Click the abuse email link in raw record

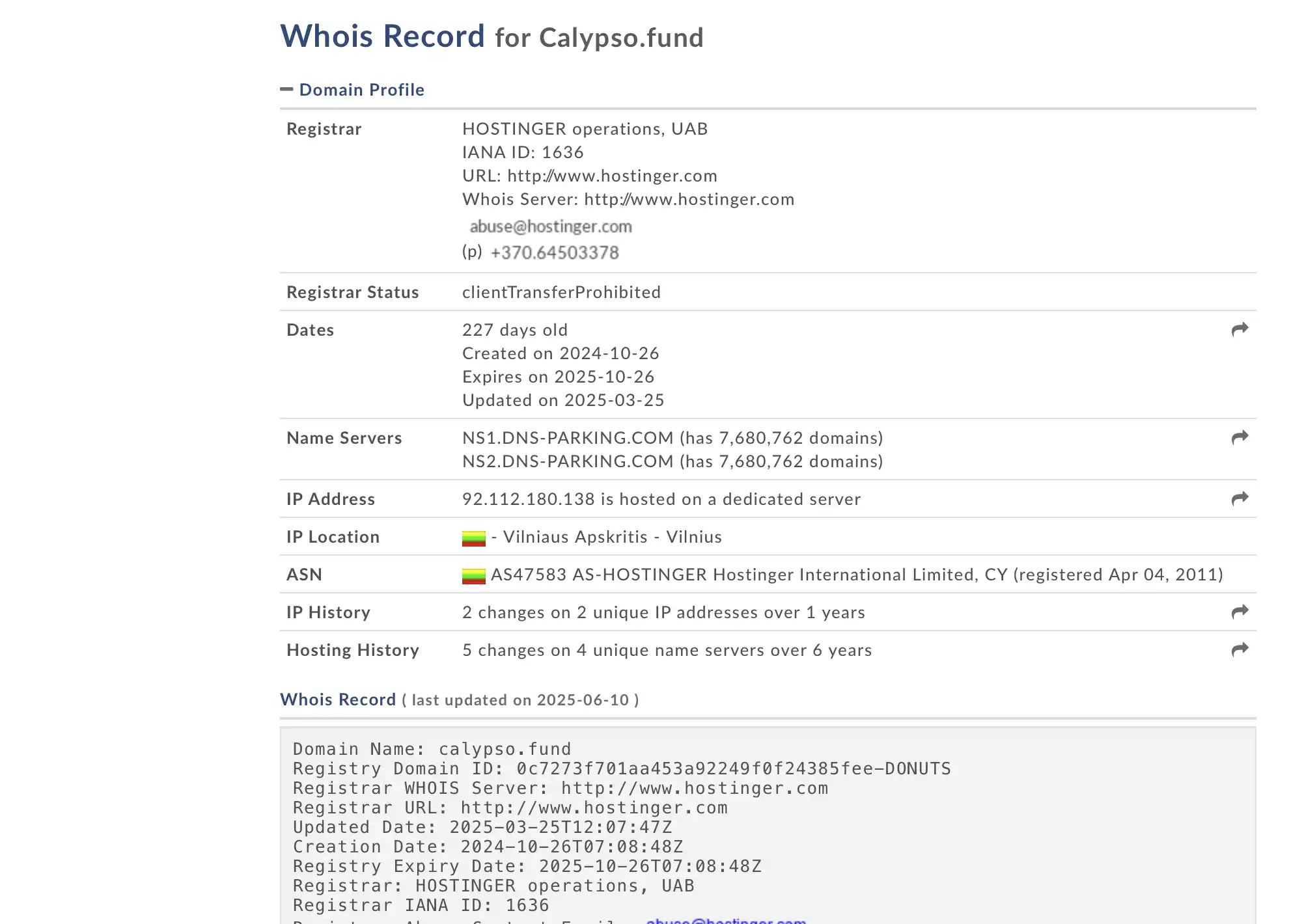[726, 920]
